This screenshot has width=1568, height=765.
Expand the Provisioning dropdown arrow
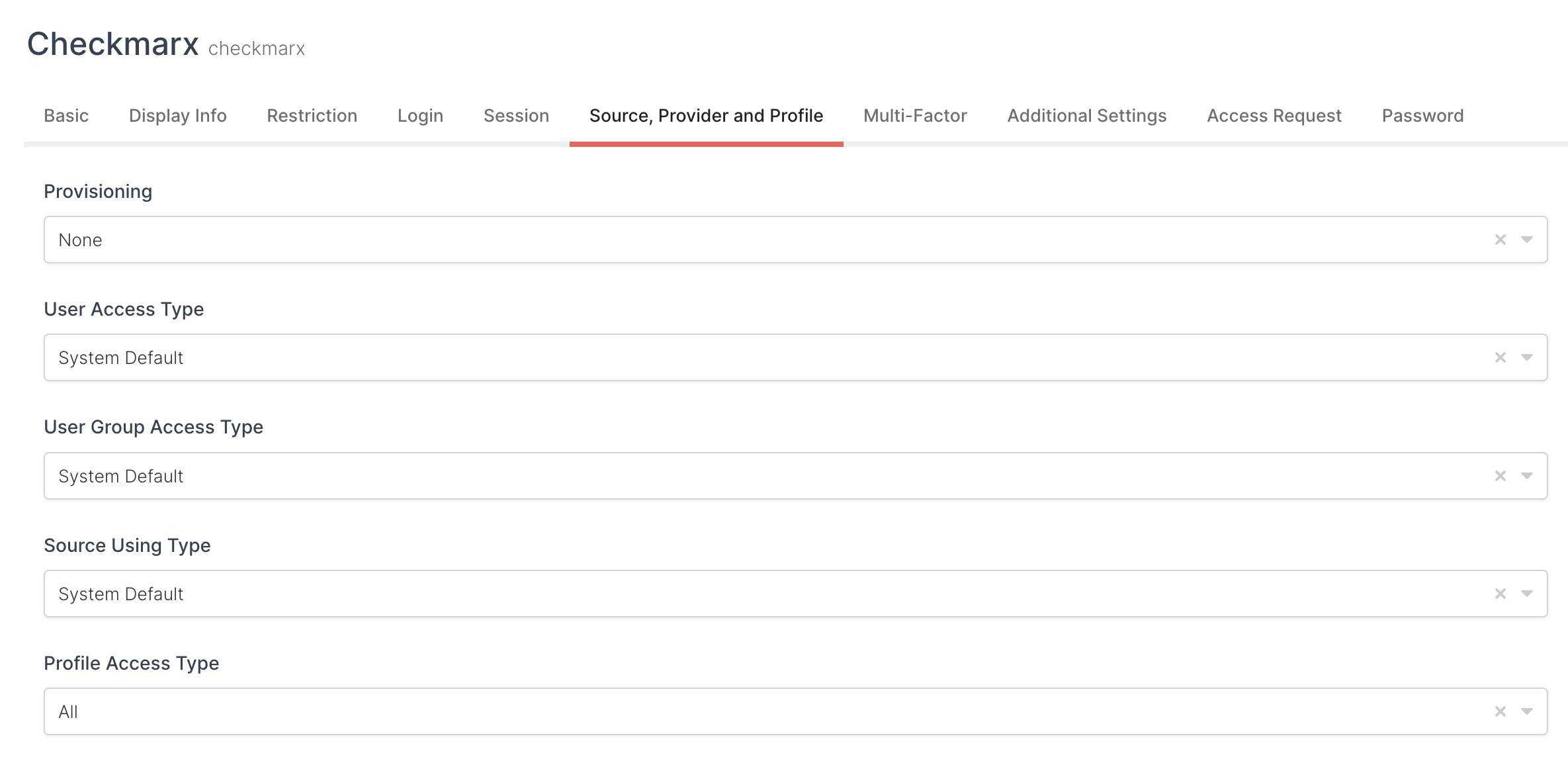(1527, 240)
